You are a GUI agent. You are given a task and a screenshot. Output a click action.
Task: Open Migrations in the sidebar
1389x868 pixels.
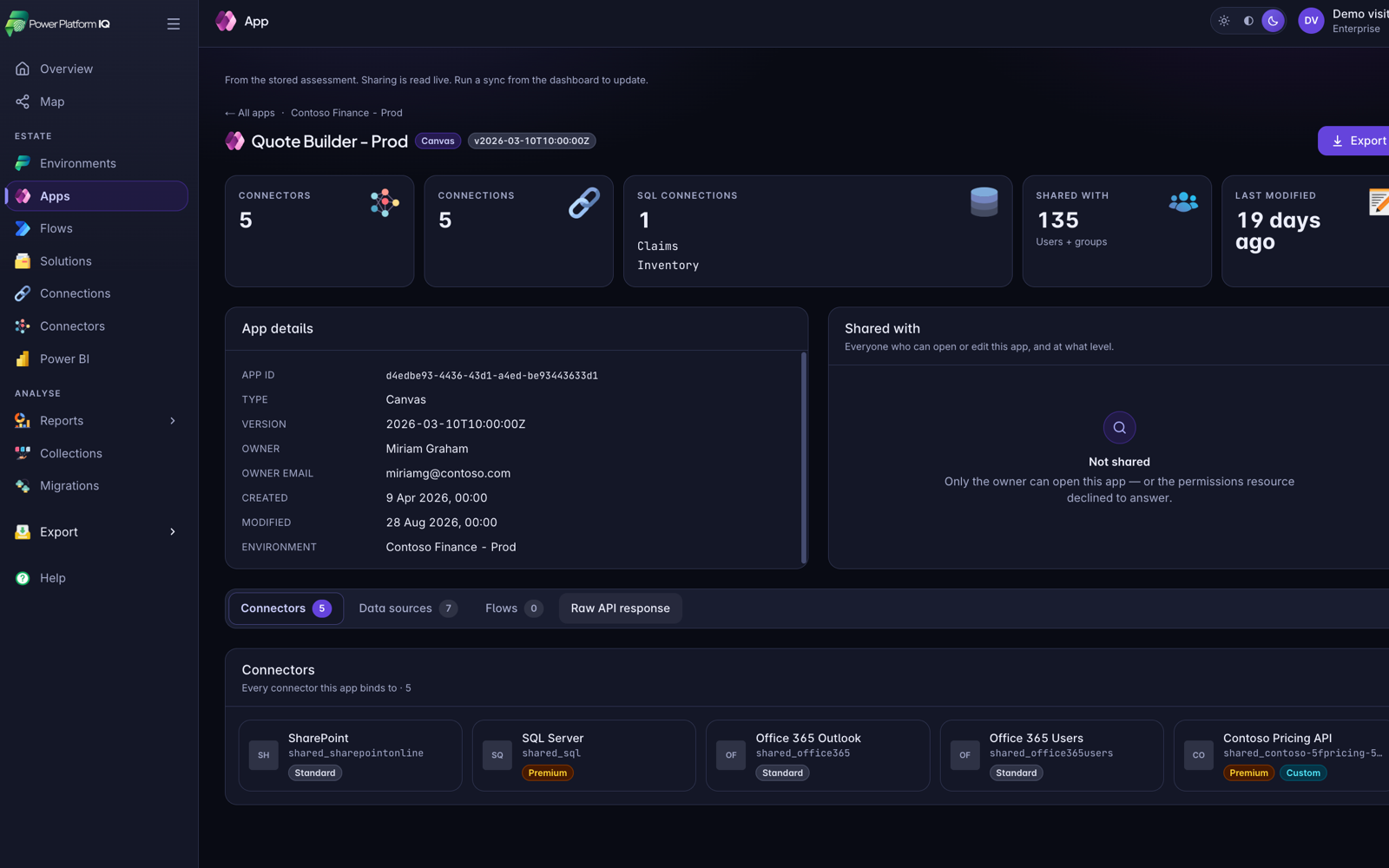pos(97,486)
